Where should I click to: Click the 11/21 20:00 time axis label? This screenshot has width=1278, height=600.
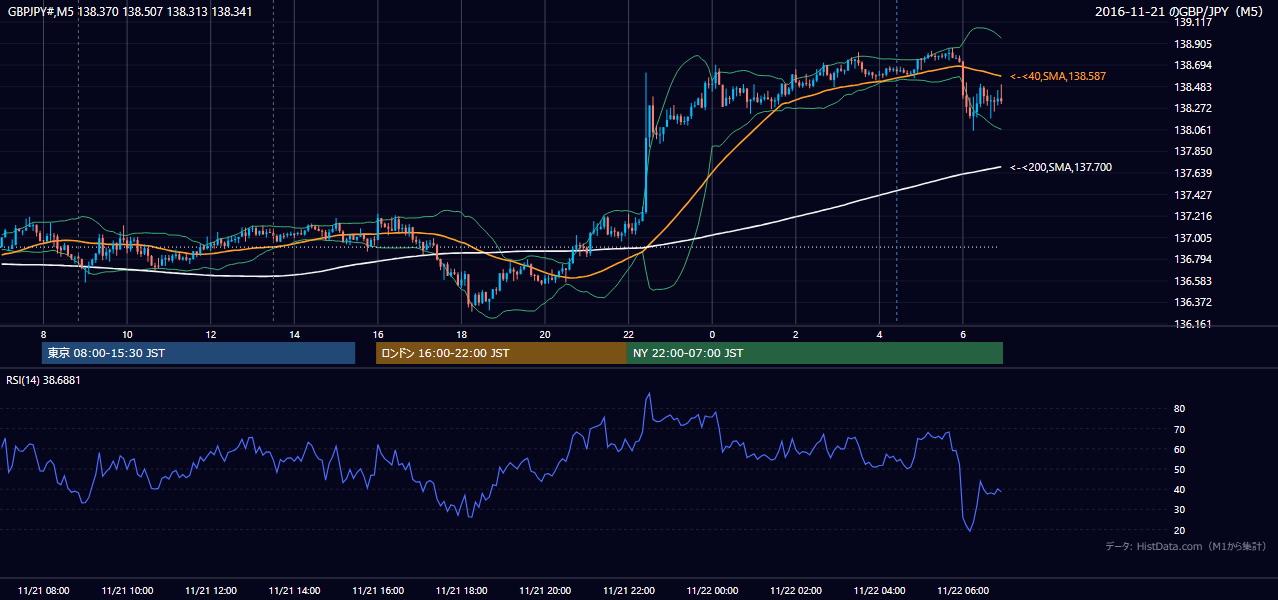point(545,591)
